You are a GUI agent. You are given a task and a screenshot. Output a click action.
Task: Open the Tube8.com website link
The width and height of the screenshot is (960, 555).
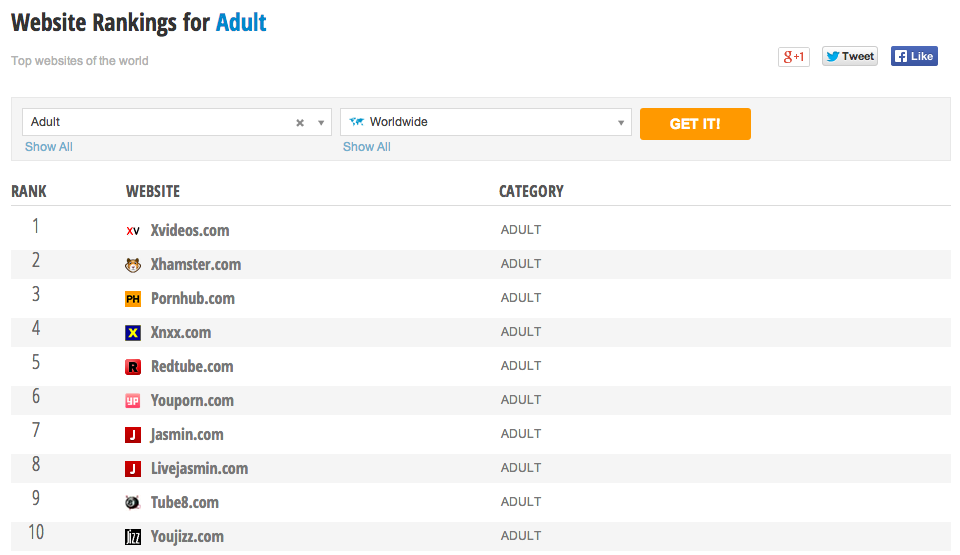pyautogui.click(x=185, y=502)
